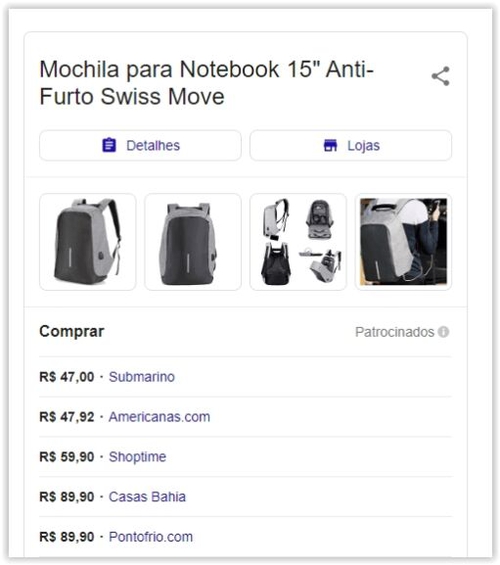Open the Americanas.com offer link

[x=159, y=417]
